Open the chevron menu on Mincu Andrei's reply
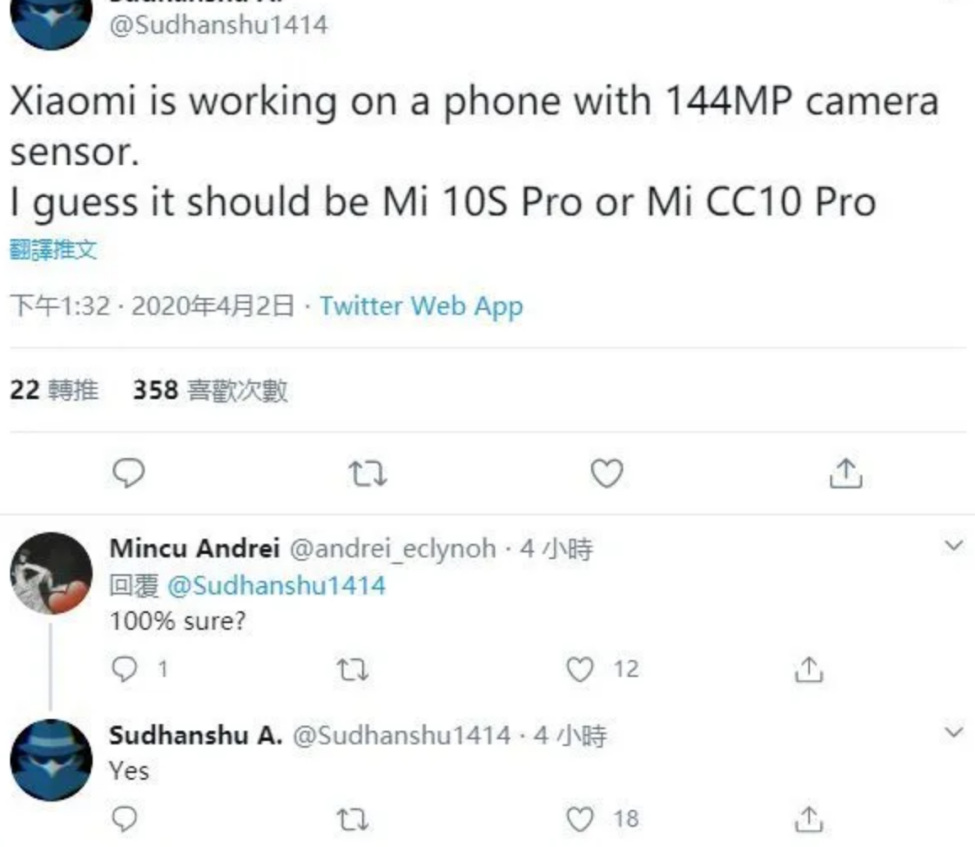Viewport: 975px width, 847px height. (x=953, y=546)
